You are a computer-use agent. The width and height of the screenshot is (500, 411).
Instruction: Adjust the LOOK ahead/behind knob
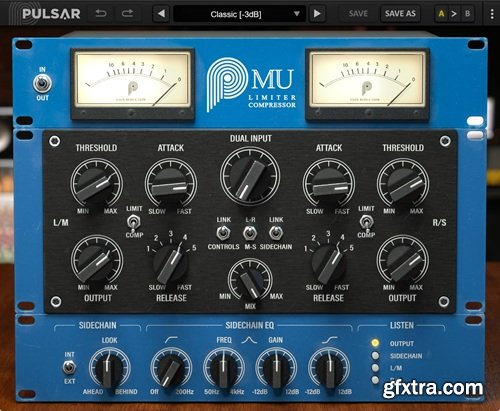[x=109, y=368]
